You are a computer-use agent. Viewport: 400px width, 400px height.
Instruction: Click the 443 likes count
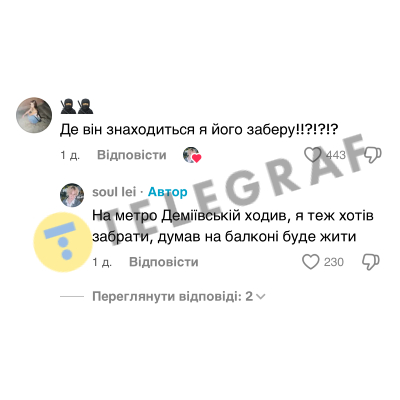coord(336,155)
